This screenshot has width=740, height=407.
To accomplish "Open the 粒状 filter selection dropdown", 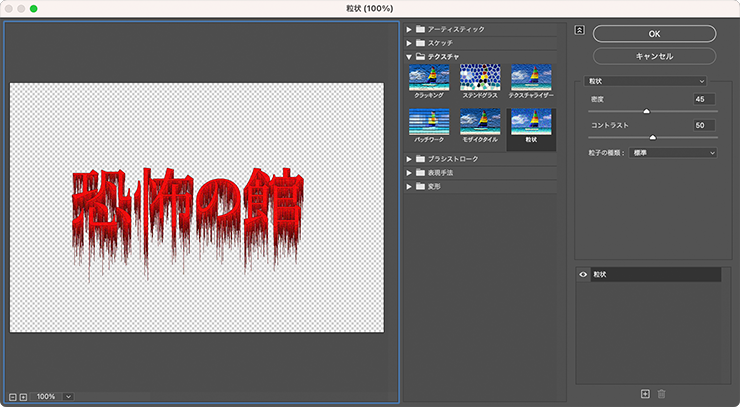I will 647,80.
